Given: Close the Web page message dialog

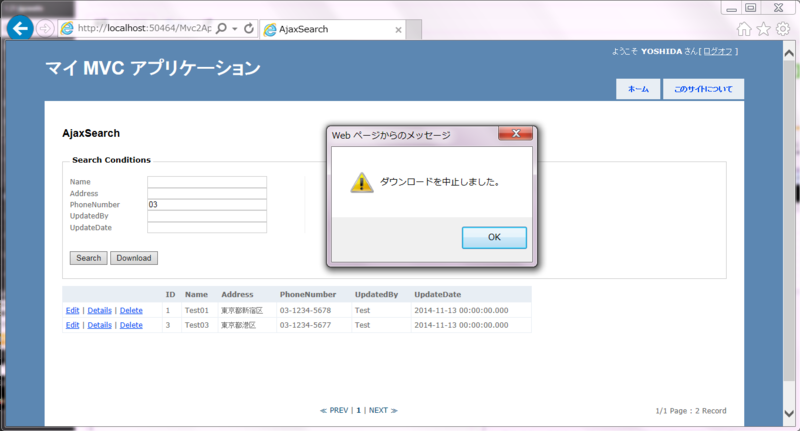Looking at the screenshot, I should coord(516,134).
